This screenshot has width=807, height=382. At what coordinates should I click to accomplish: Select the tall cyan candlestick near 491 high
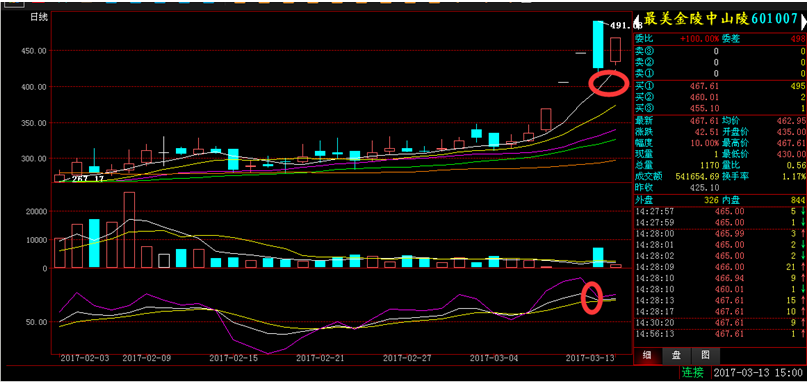point(598,44)
